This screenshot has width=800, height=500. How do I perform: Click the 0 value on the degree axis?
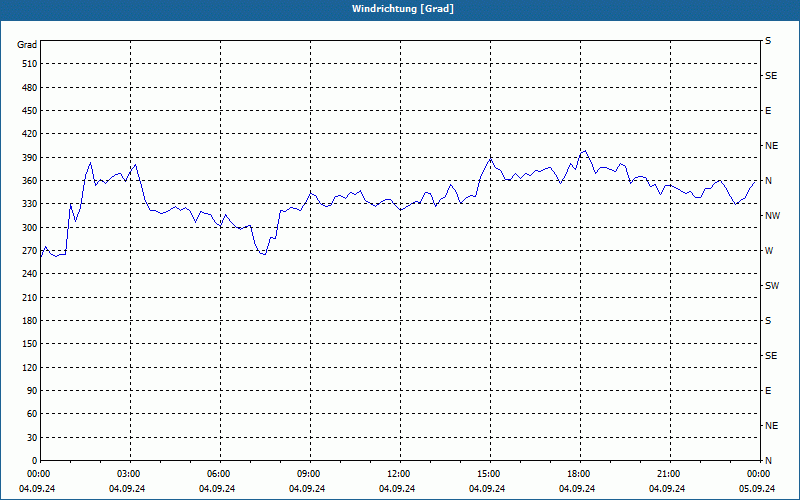35,461
